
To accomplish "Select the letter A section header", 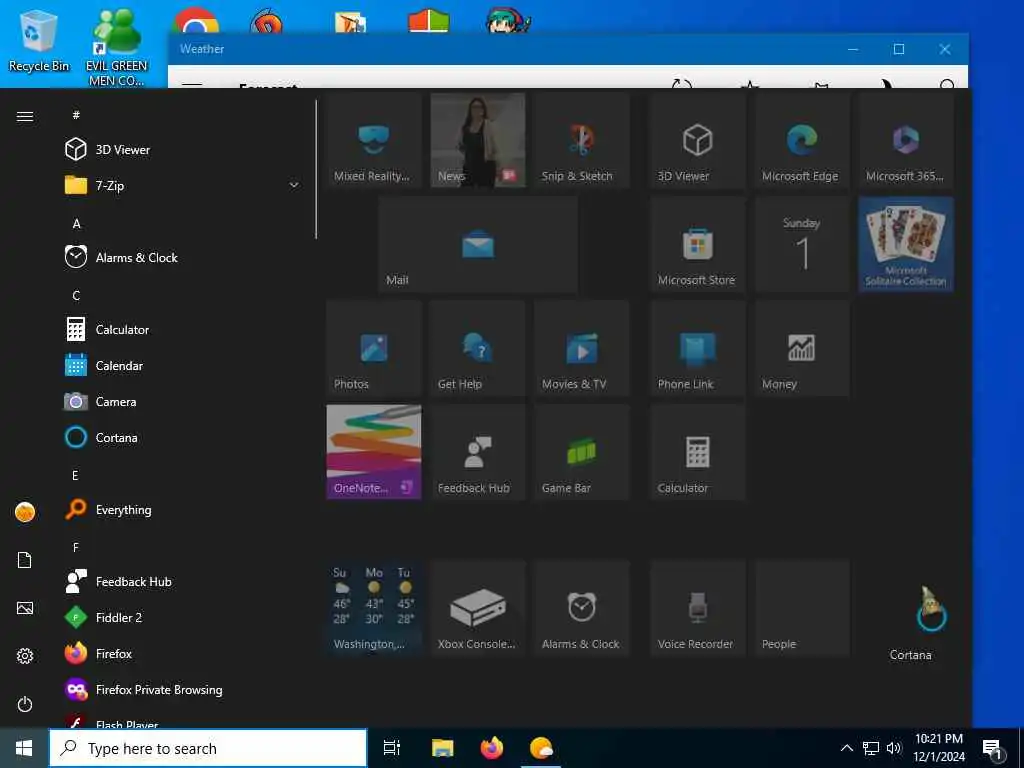I will click(x=76, y=223).
